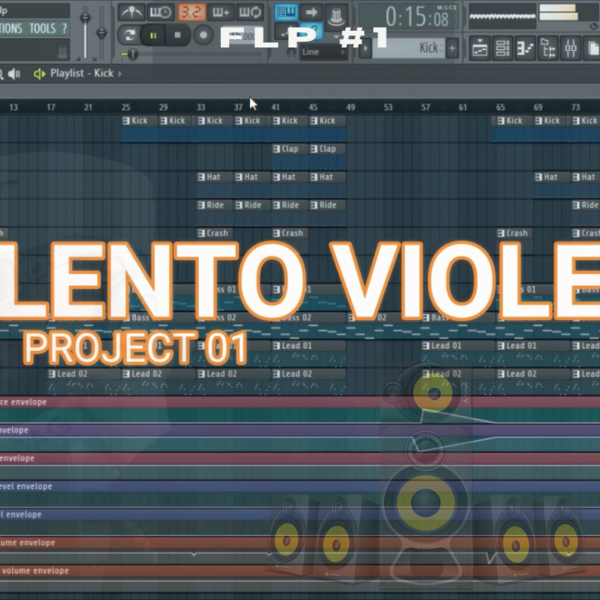Viewport: 600px width, 600px height.
Task: Select the Hat clip at bar 69
Action: click(551, 185)
